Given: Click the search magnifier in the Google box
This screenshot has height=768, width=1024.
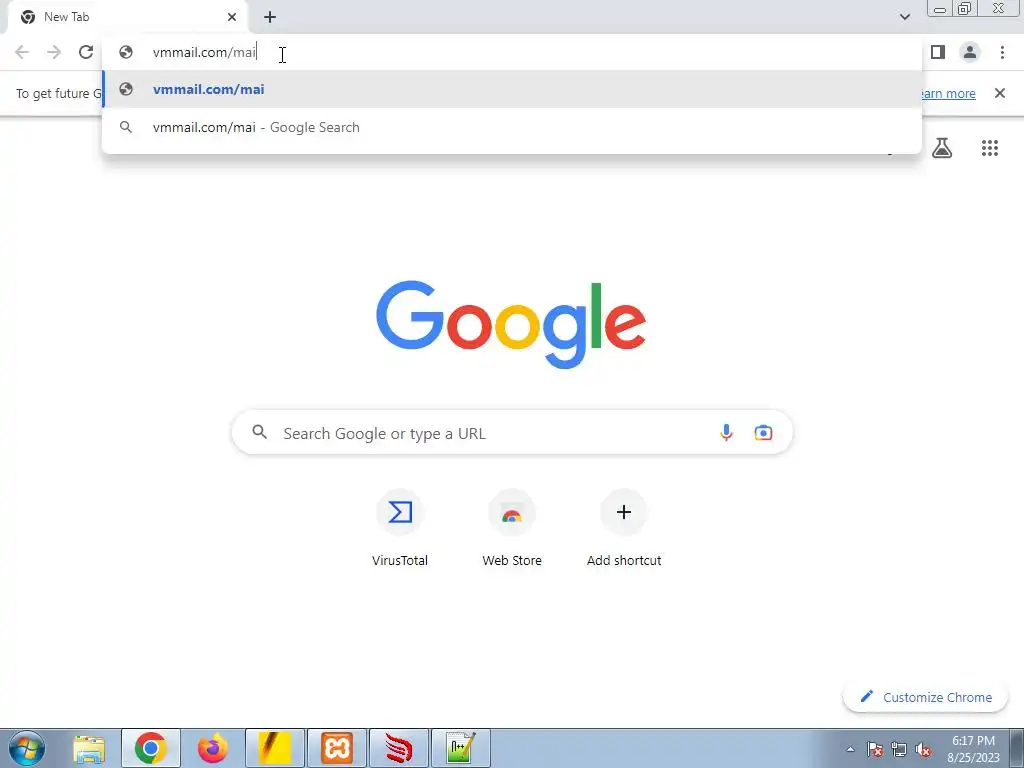Looking at the screenshot, I should pos(260,432).
